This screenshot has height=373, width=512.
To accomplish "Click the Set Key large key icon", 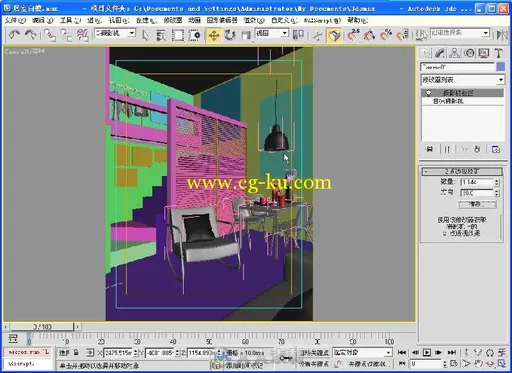I will [x=286, y=358].
